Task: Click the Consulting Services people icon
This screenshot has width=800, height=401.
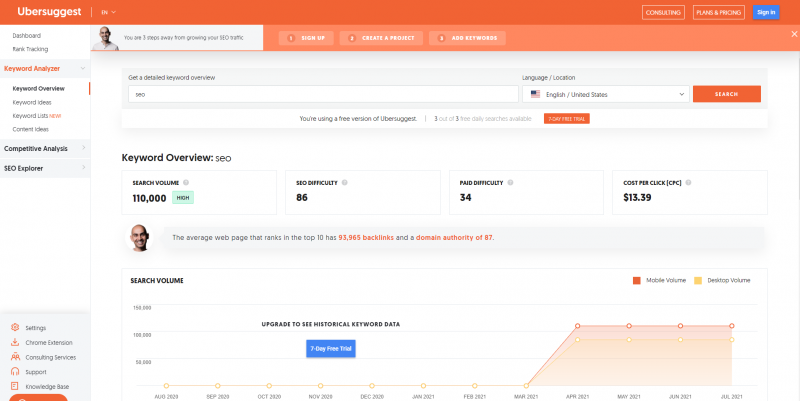Action: tap(15, 357)
